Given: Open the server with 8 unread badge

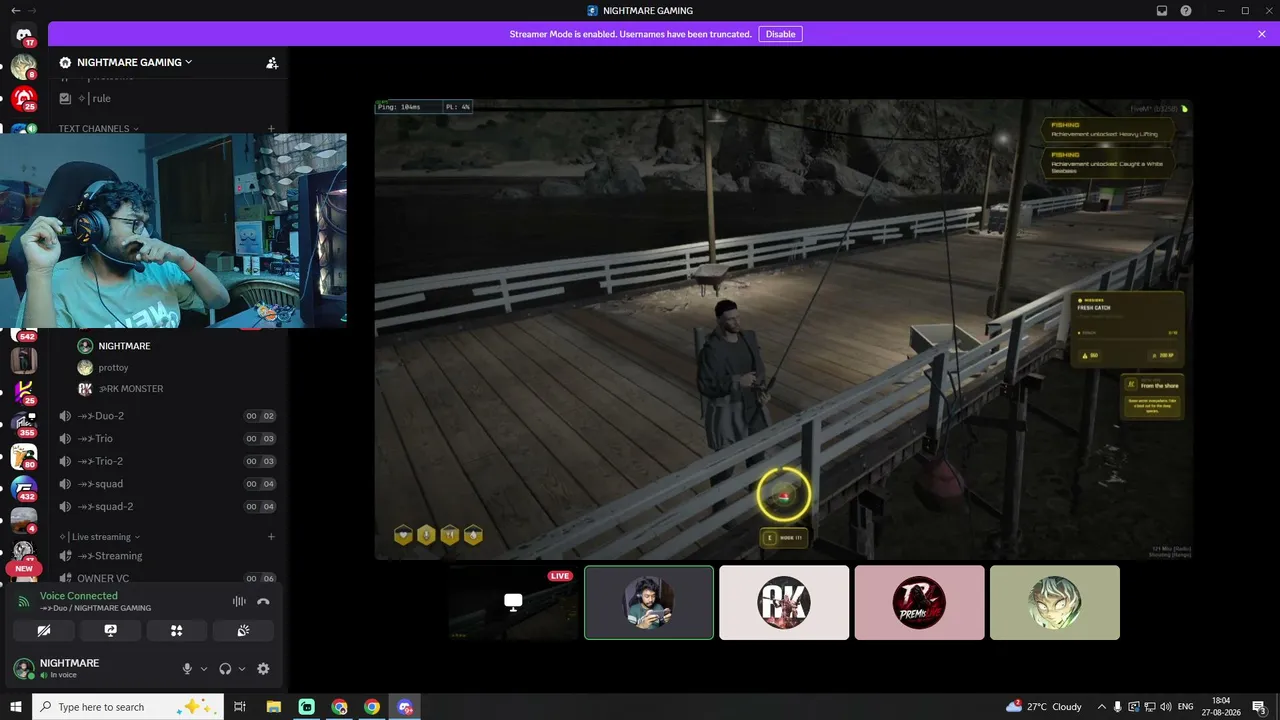Looking at the screenshot, I should point(24,67).
